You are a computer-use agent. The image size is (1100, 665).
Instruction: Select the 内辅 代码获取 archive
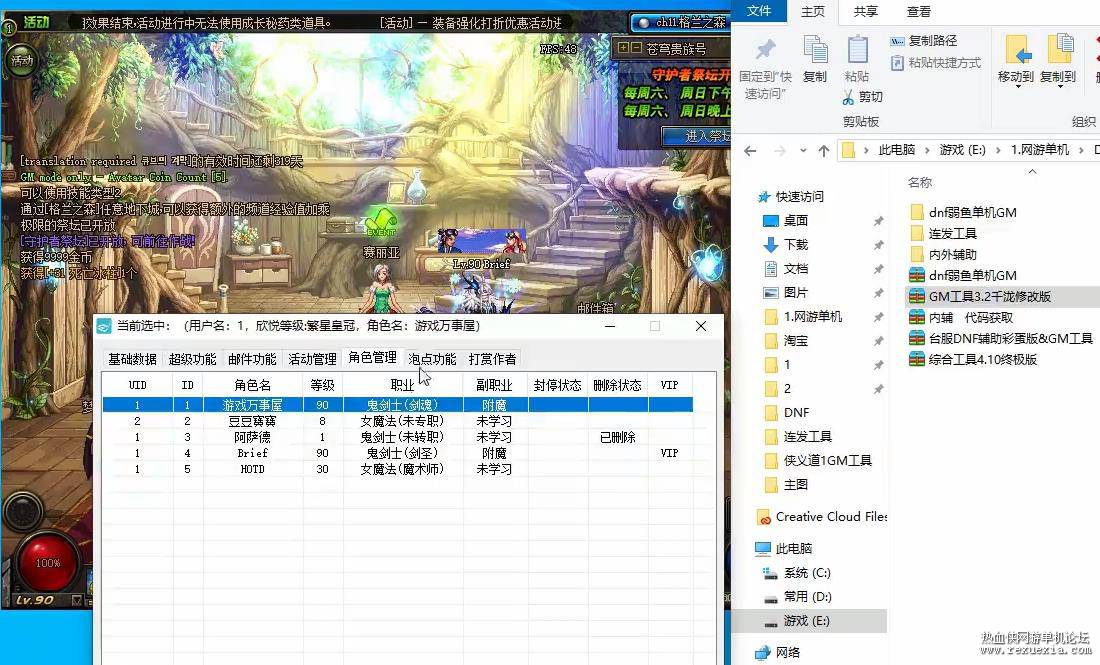(x=971, y=317)
